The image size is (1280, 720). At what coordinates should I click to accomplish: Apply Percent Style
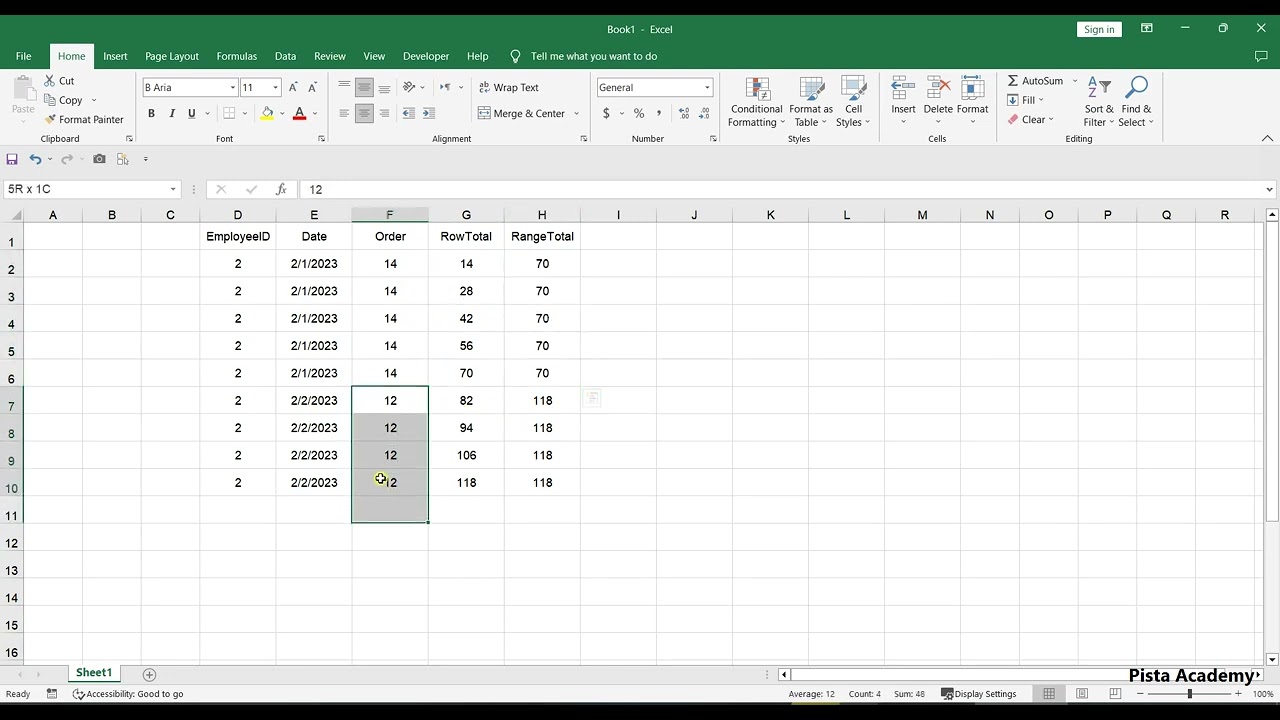click(638, 113)
